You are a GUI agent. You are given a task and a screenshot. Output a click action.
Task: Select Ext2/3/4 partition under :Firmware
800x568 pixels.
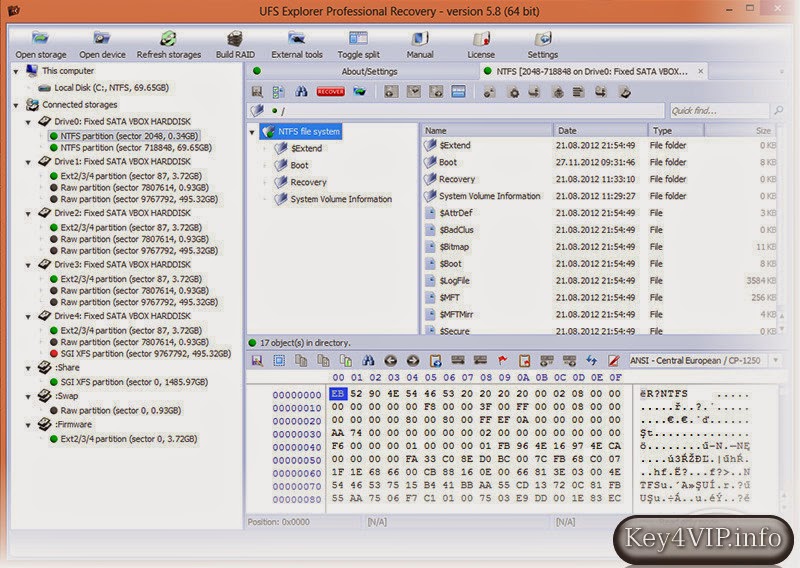[x=129, y=439]
